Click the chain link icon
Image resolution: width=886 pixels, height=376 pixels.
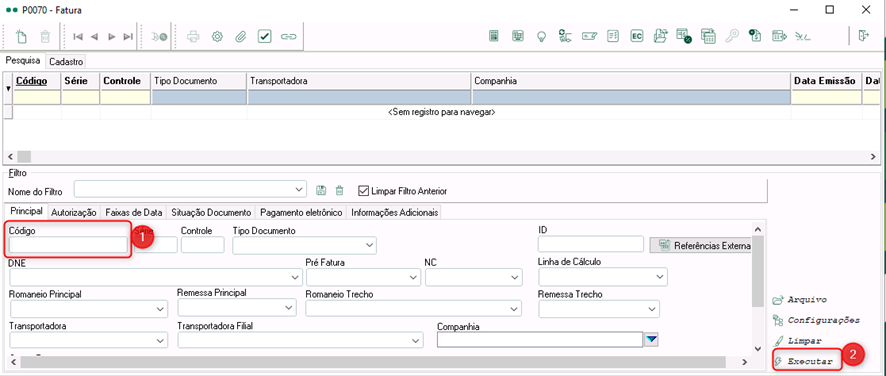tap(289, 37)
